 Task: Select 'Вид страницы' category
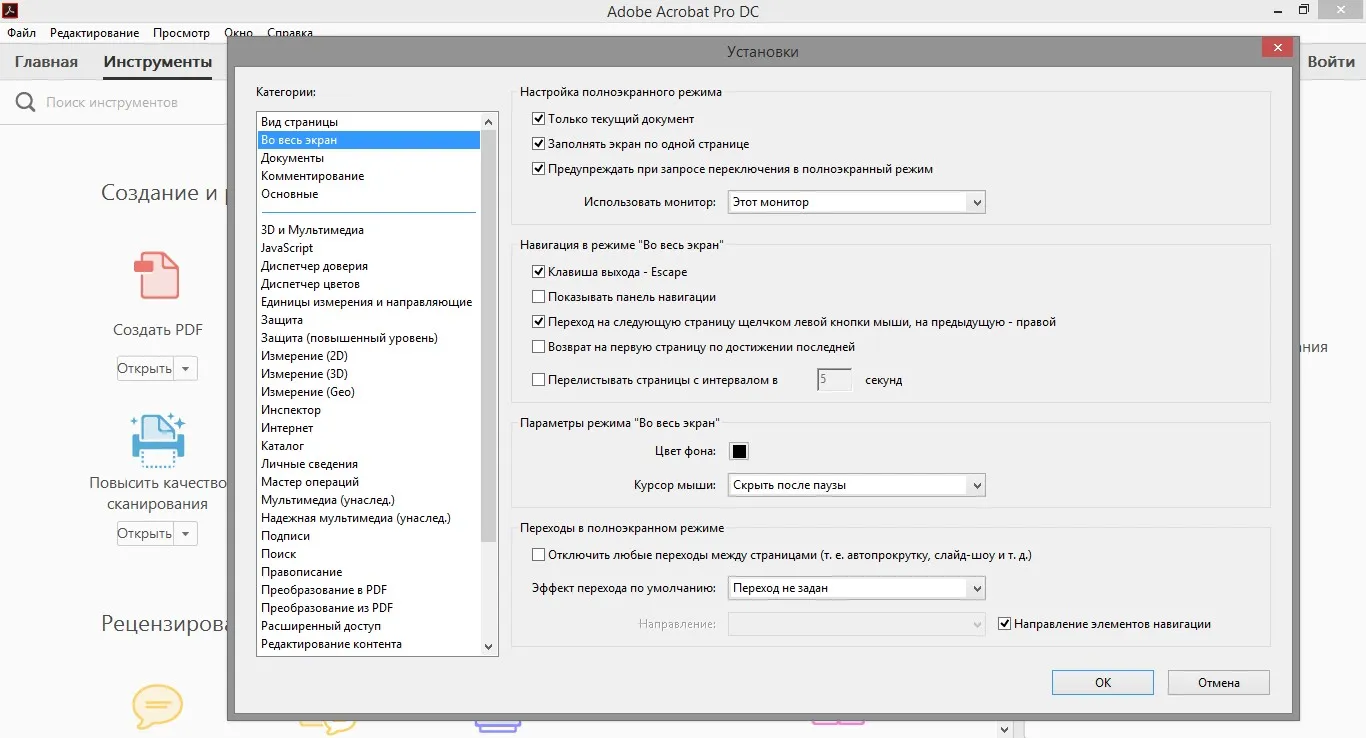click(x=369, y=122)
